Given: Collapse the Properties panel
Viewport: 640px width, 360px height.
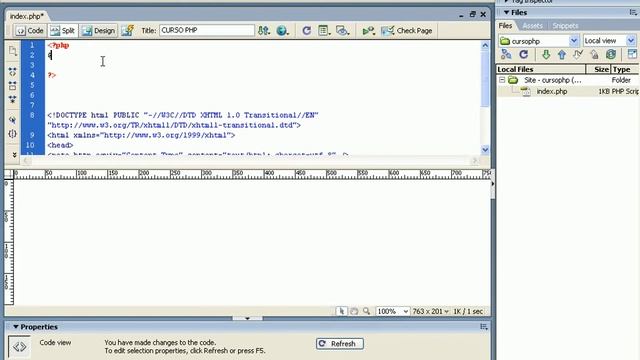Looking at the screenshot, I should click(x=16, y=327).
